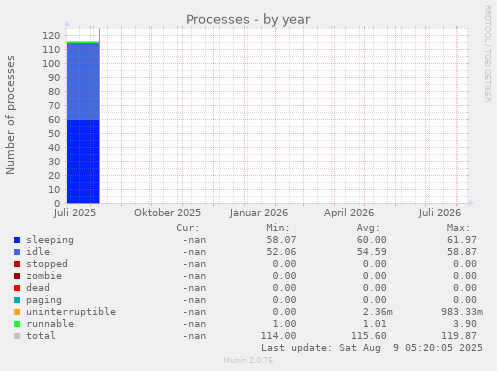Click the 'Munin 2.0.76' footer text
The width and height of the screenshot is (497, 371).
pos(248,360)
